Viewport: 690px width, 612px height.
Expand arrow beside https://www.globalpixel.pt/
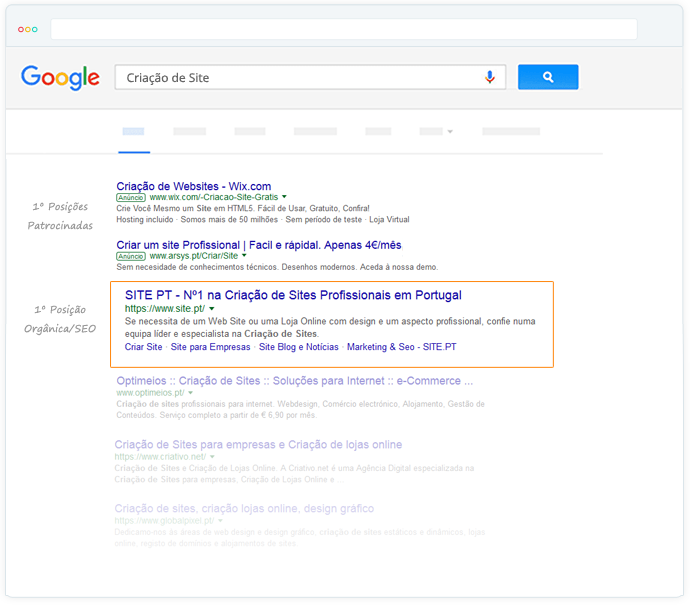[220, 520]
